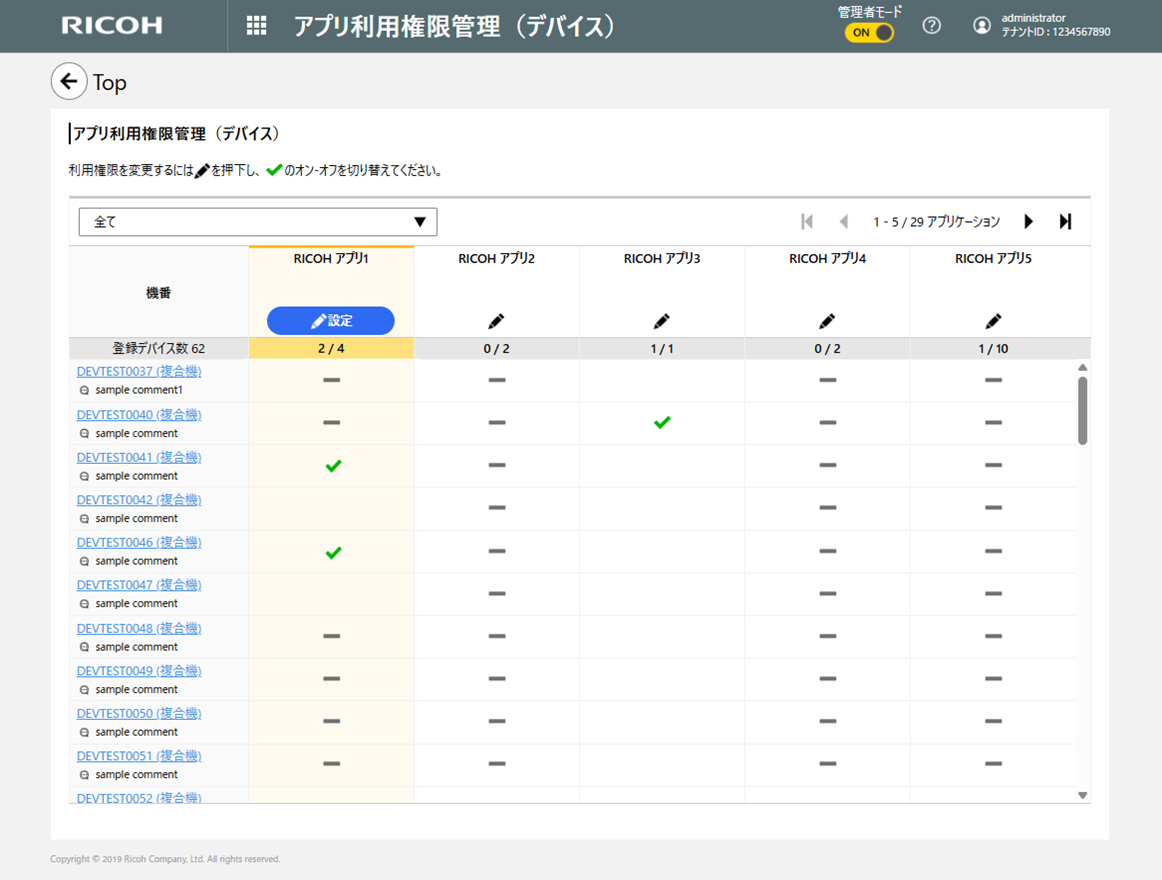Toggle DEVTEST0051 dash in アプリ4 column

(x=828, y=764)
